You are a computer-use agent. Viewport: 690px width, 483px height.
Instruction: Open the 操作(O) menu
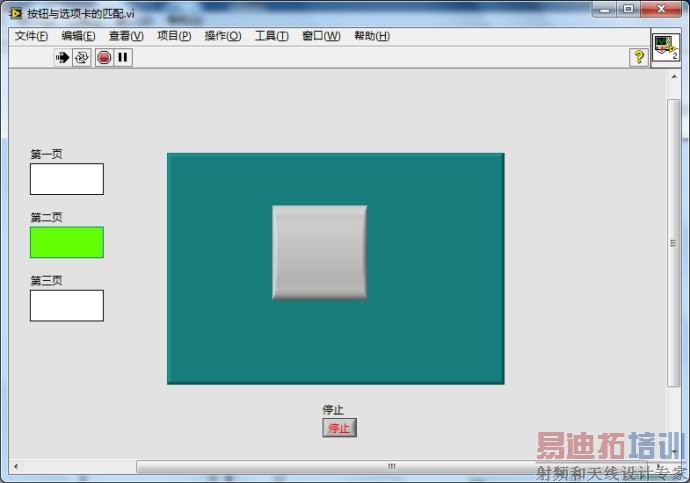[223, 36]
